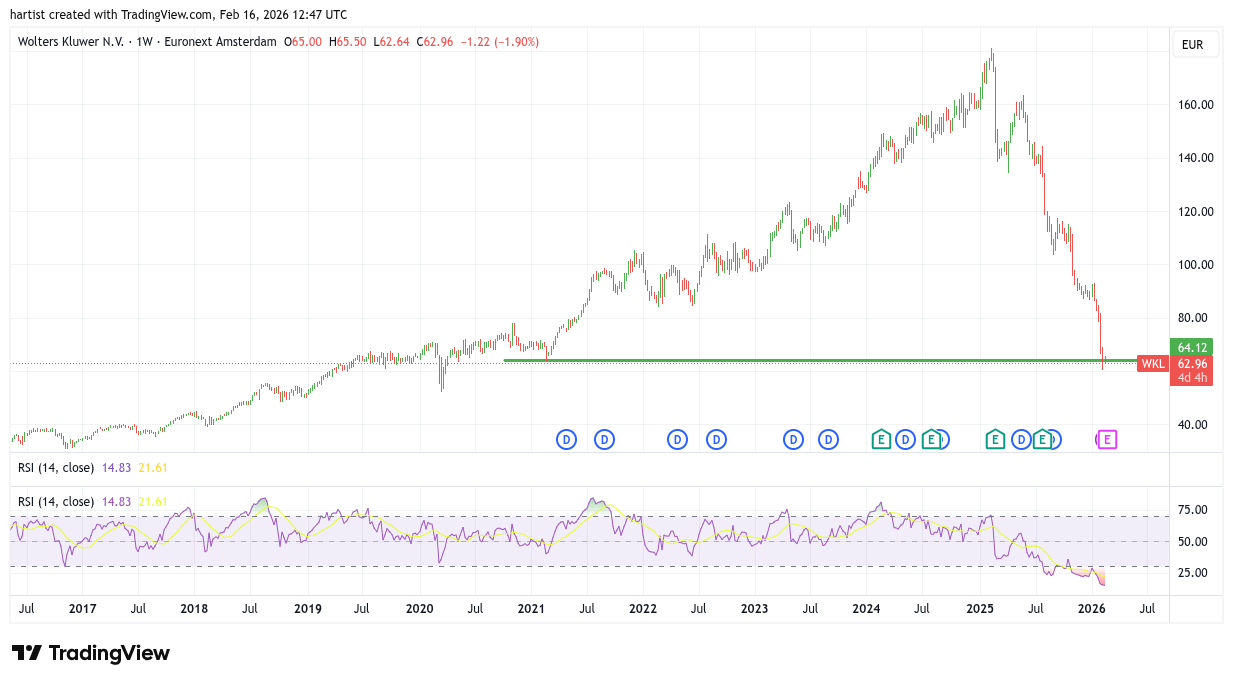1233x683 pixels.
Task: Select the upper RSI (14, close) legend
Action: pyautogui.click(x=56, y=467)
